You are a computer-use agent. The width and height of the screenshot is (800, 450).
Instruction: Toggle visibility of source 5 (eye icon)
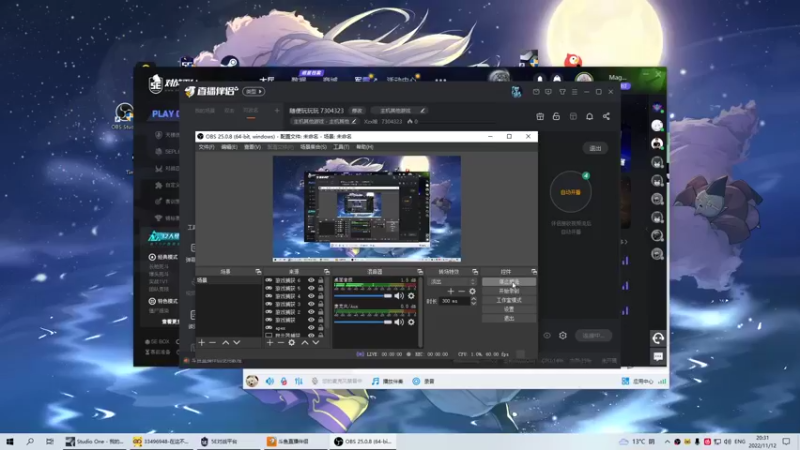click(x=311, y=288)
